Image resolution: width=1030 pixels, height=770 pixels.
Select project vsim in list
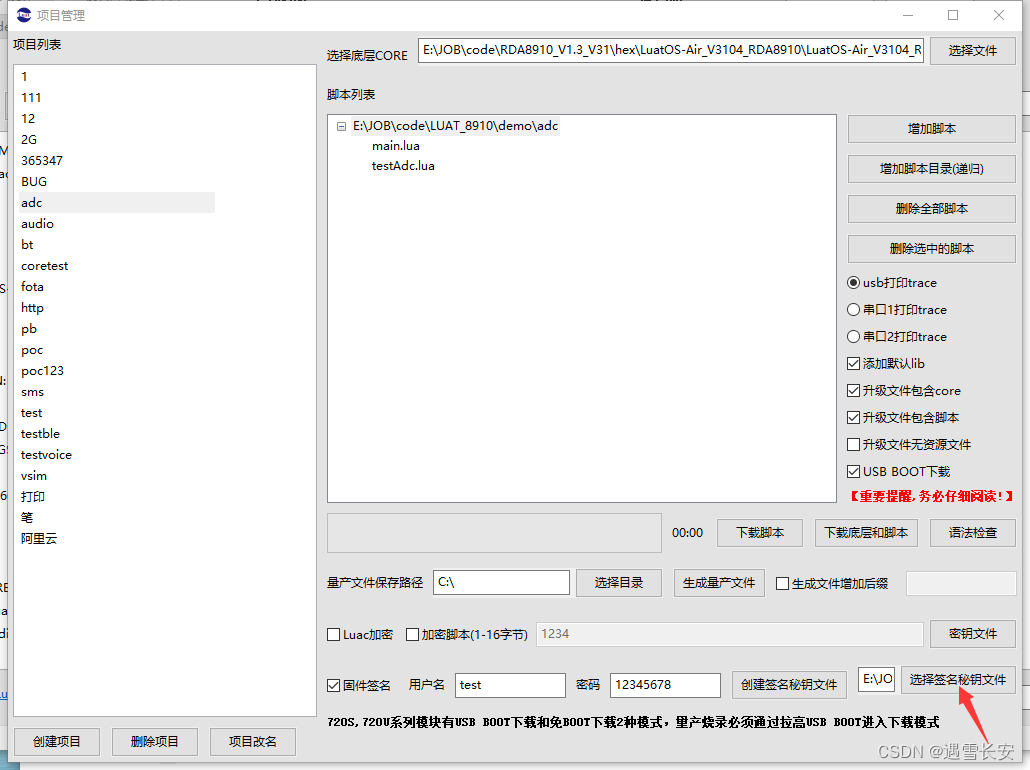[34, 476]
